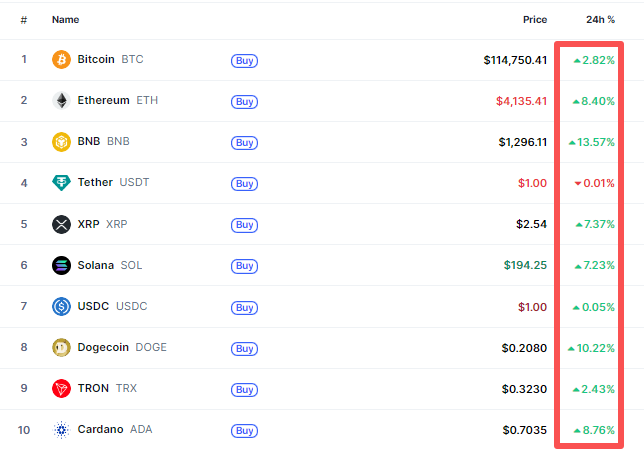This screenshot has width=644, height=450.
Task: Open the Cardano ADA name link
Action: pos(100,429)
